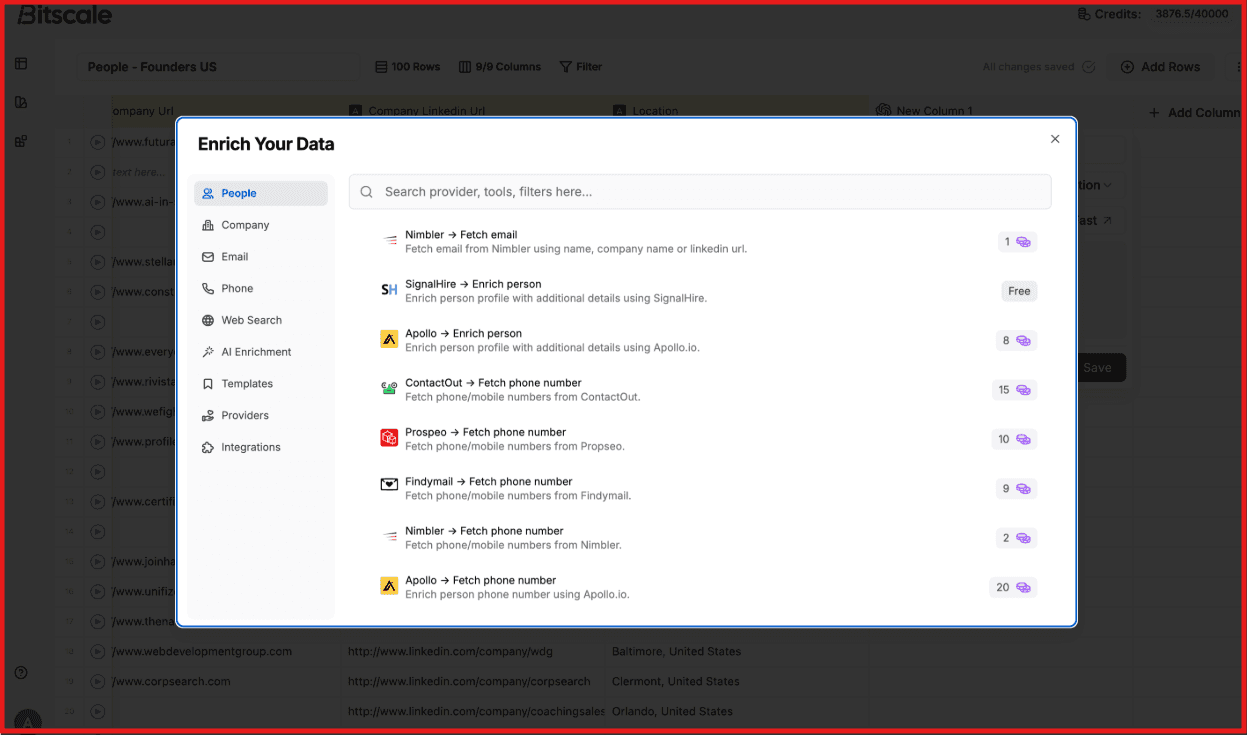Click the Company building icon
The width and height of the screenshot is (1247, 735).
[x=208, y=225]
